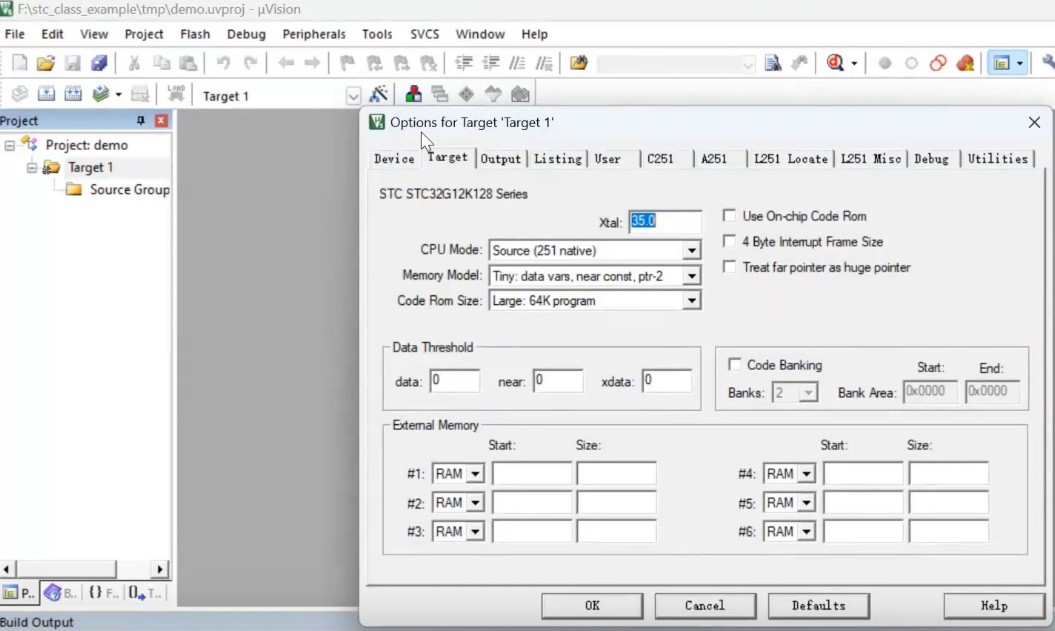This screenshot has height=631, width=1055.
Task: Click the New file icon
Action: click(x=19, y=63)
